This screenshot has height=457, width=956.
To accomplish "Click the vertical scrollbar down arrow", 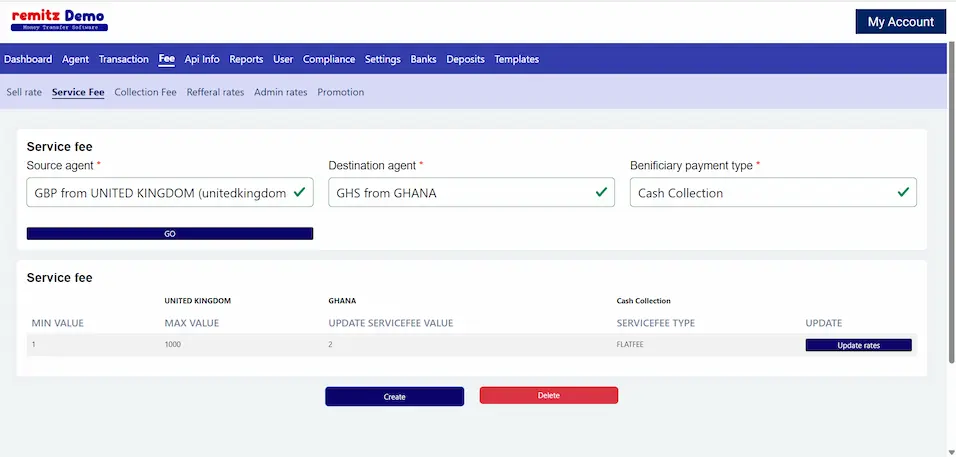I will coord(950,450).
